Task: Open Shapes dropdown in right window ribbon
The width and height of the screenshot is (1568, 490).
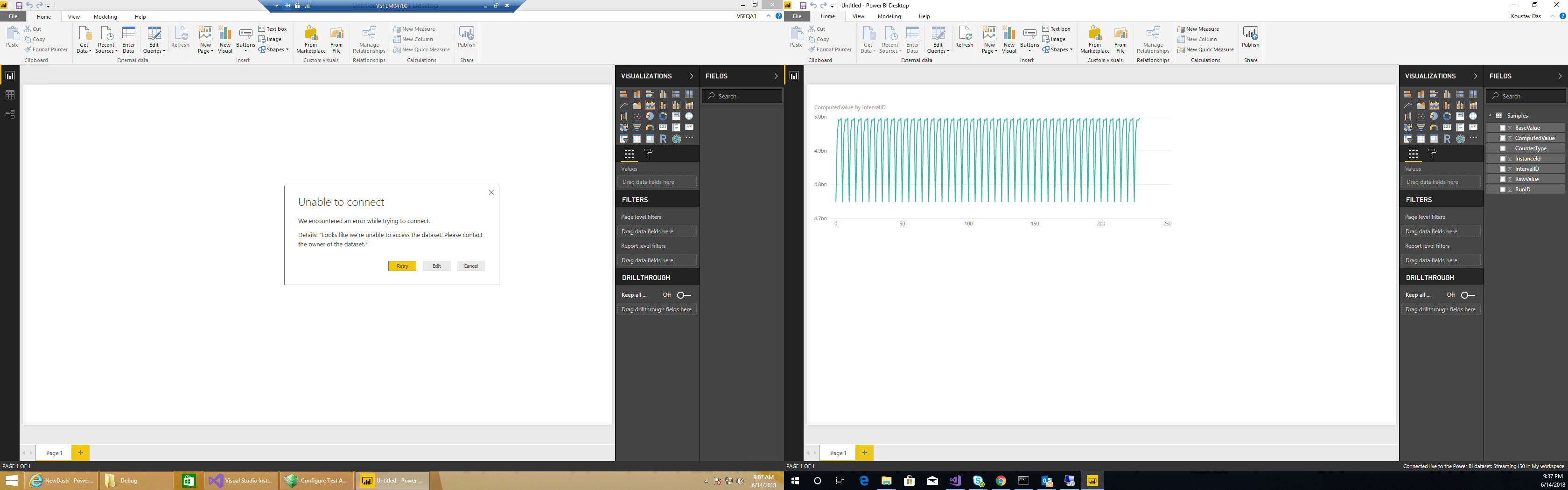Action: point(1057,50)
